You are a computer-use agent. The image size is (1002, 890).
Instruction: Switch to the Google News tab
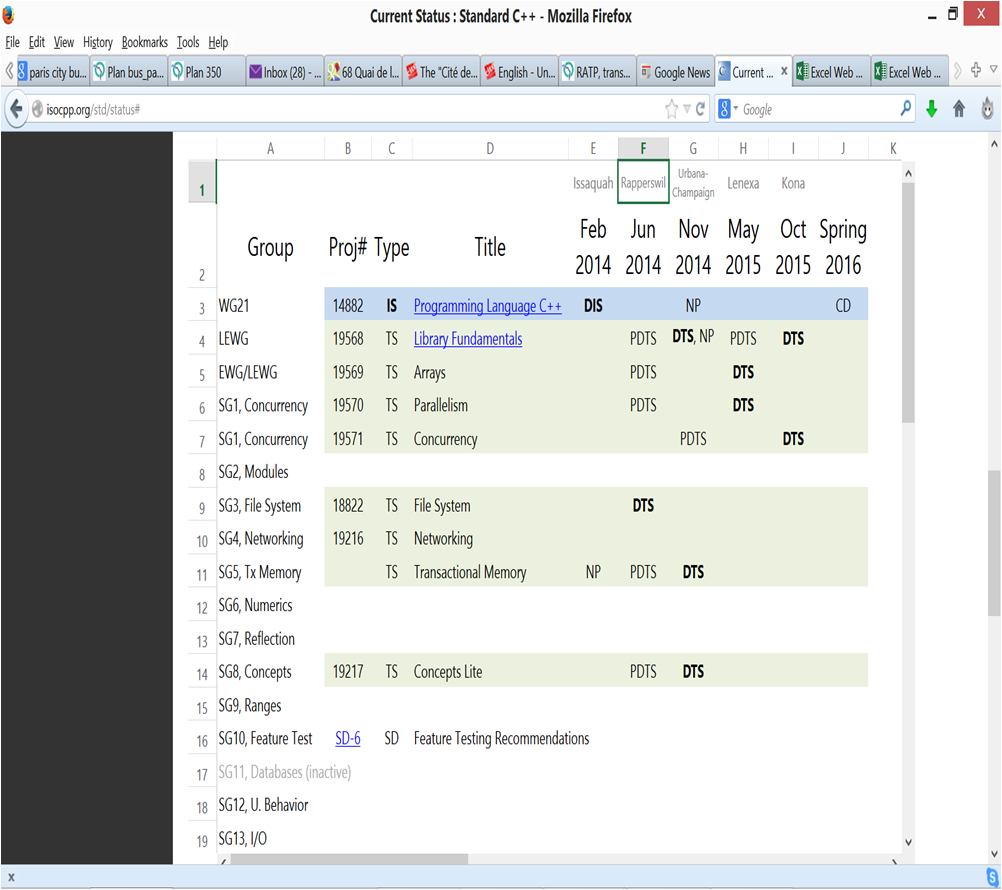[675, 72]
